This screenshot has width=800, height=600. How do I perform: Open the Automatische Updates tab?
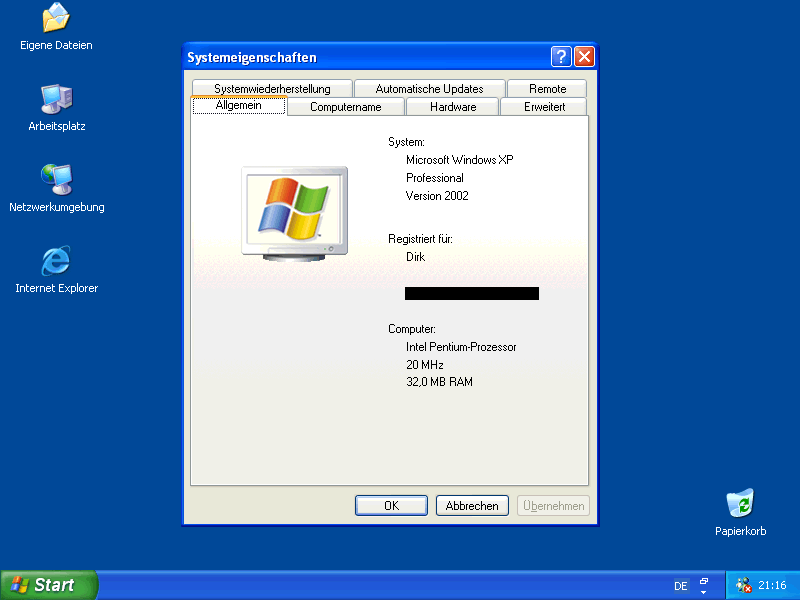pos(429,89)
